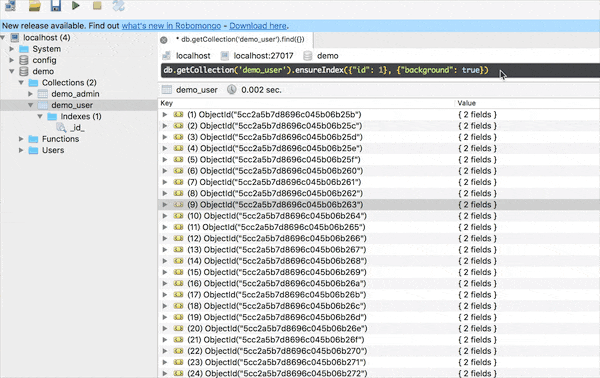Viewport: 600px width, 378px height.
Task: Expand the Functions folder
Action: 21,139
